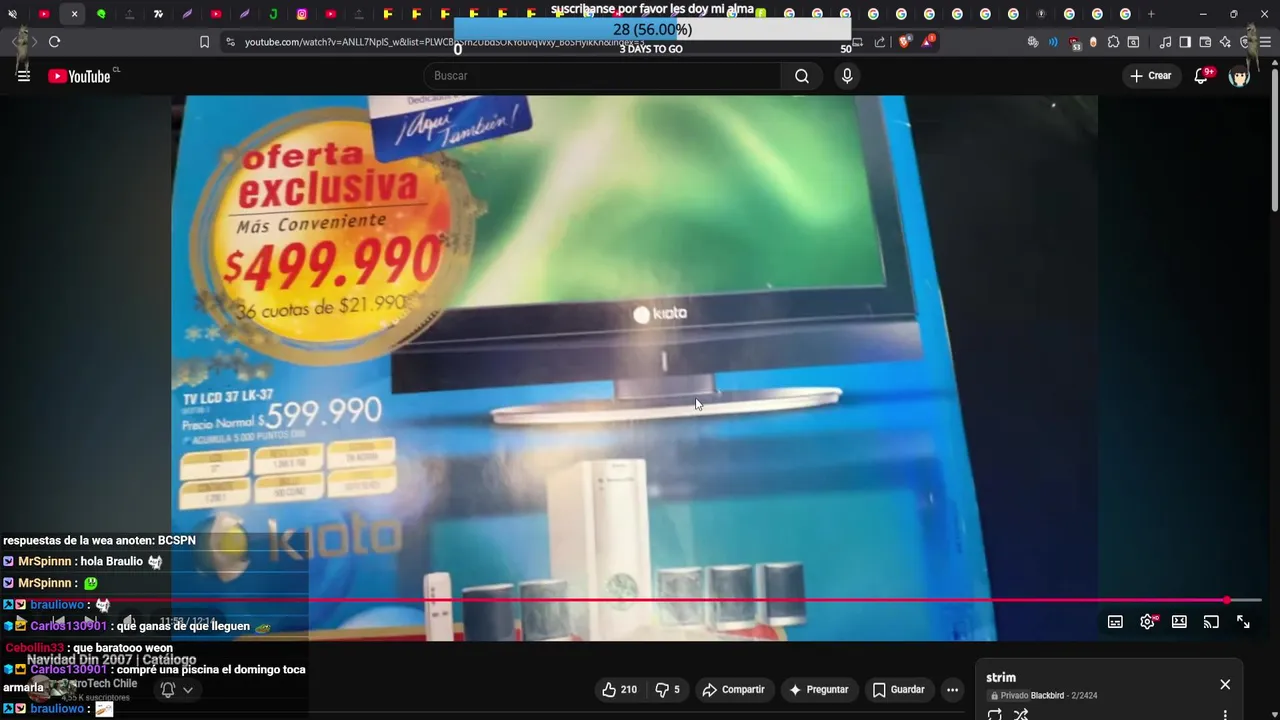Open the music note toolbar icon
Viewport: 1280px width, 720px height.
point(1165,42)
